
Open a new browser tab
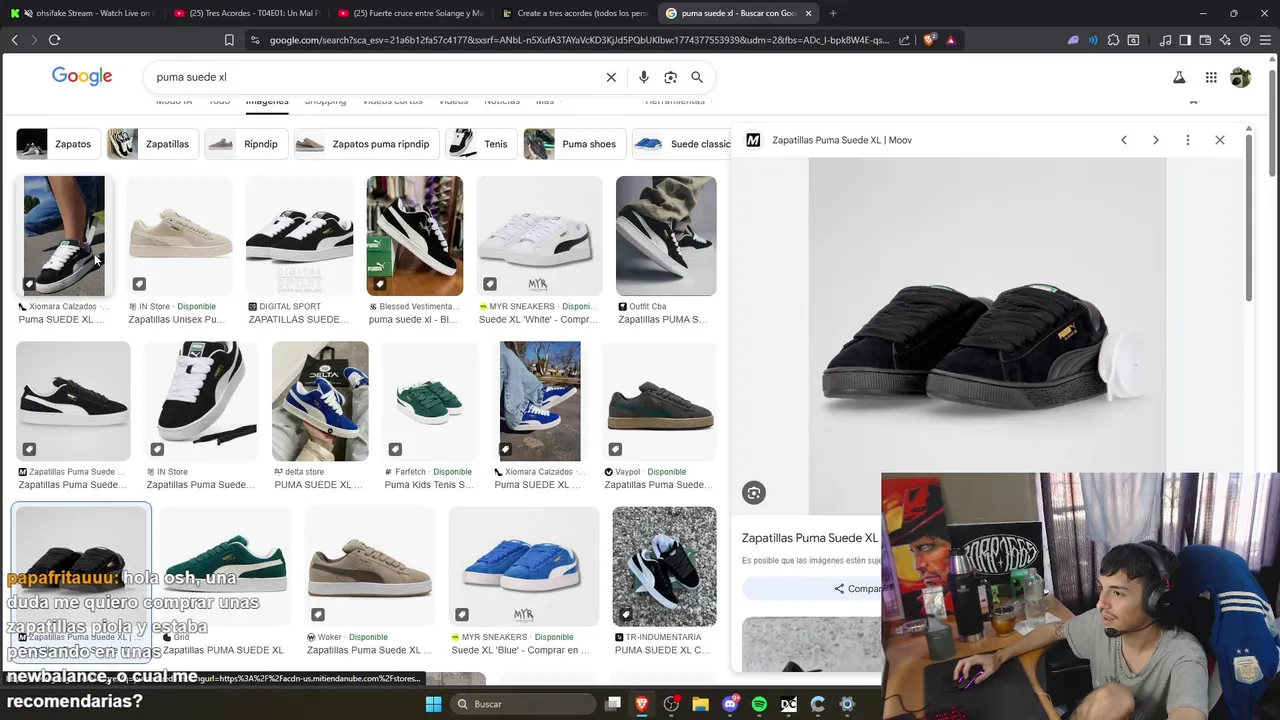click(x=833, y=13)
